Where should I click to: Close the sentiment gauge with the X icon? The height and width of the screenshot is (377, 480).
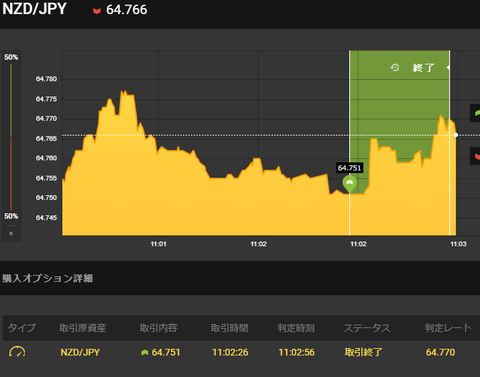(11, 233)
